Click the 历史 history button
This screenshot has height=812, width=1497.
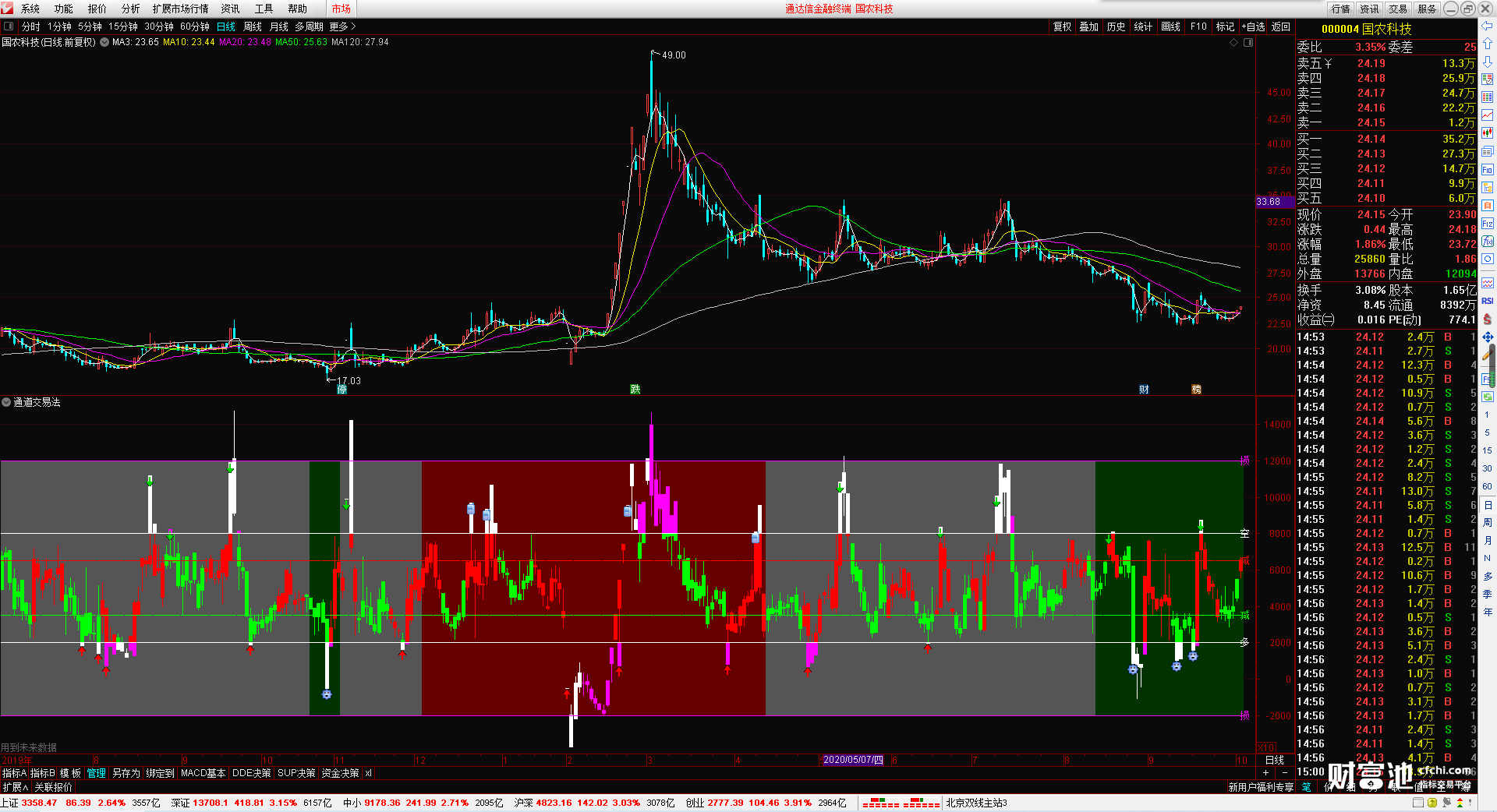pos(1117,26)
